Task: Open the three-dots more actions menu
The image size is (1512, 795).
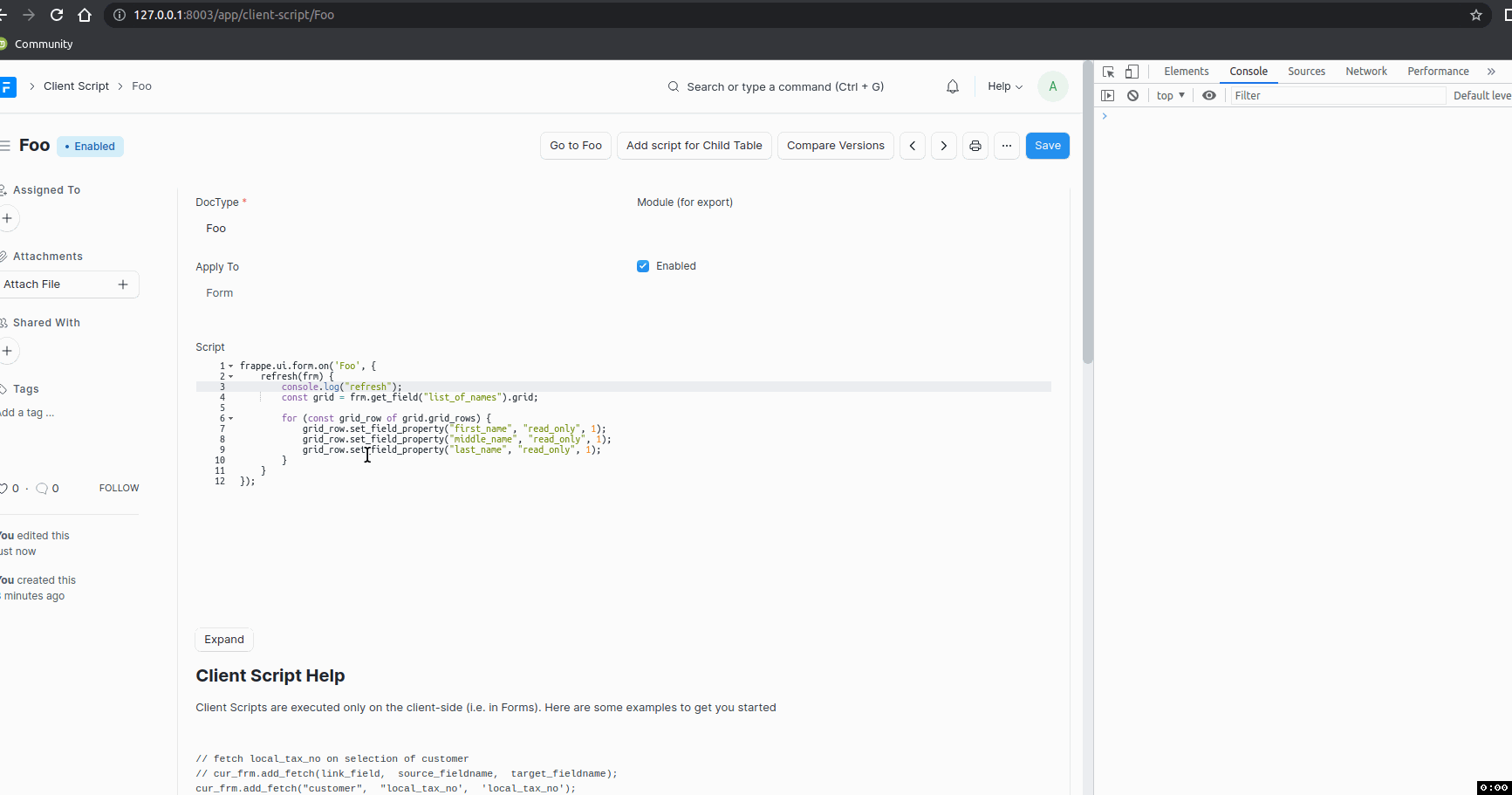Action: point(1007,146)
